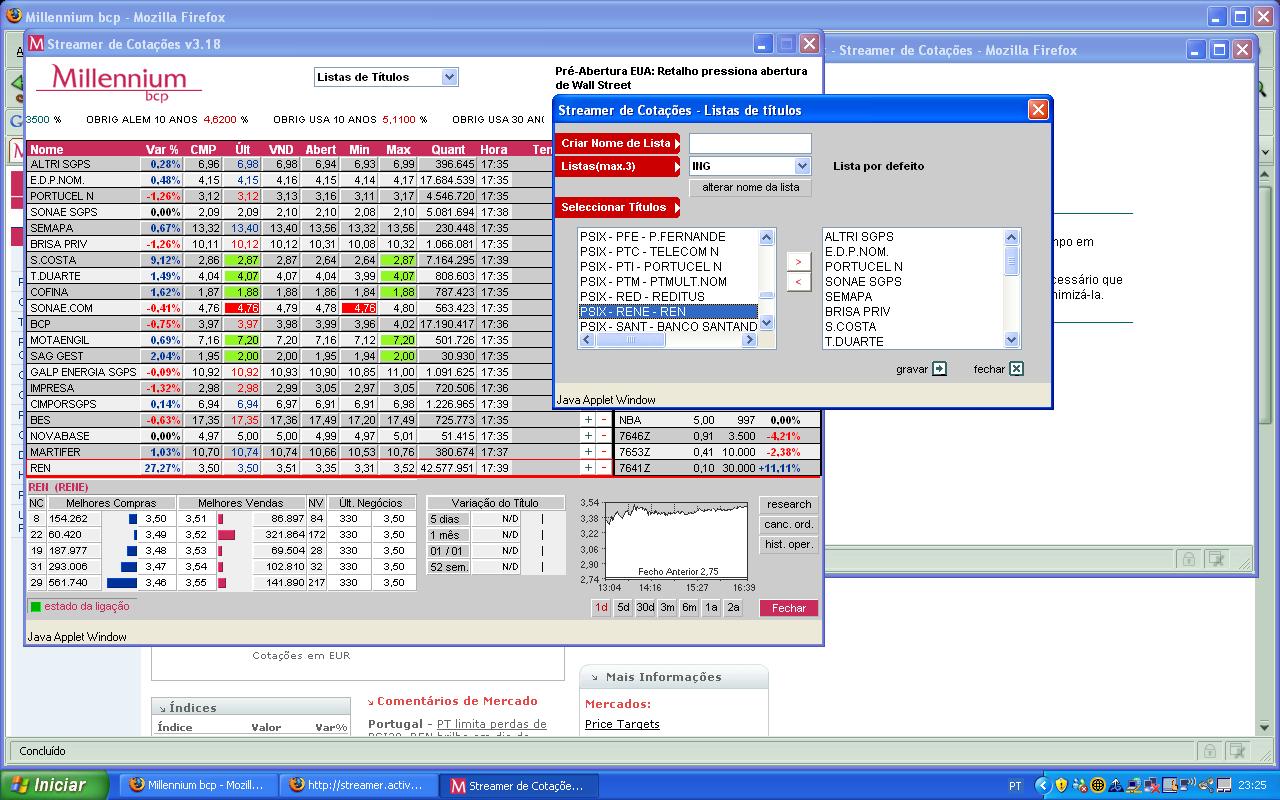Click the plus button beside the NBA row
This screenshot has height=800, width=1280.
[x=588, y=420]
